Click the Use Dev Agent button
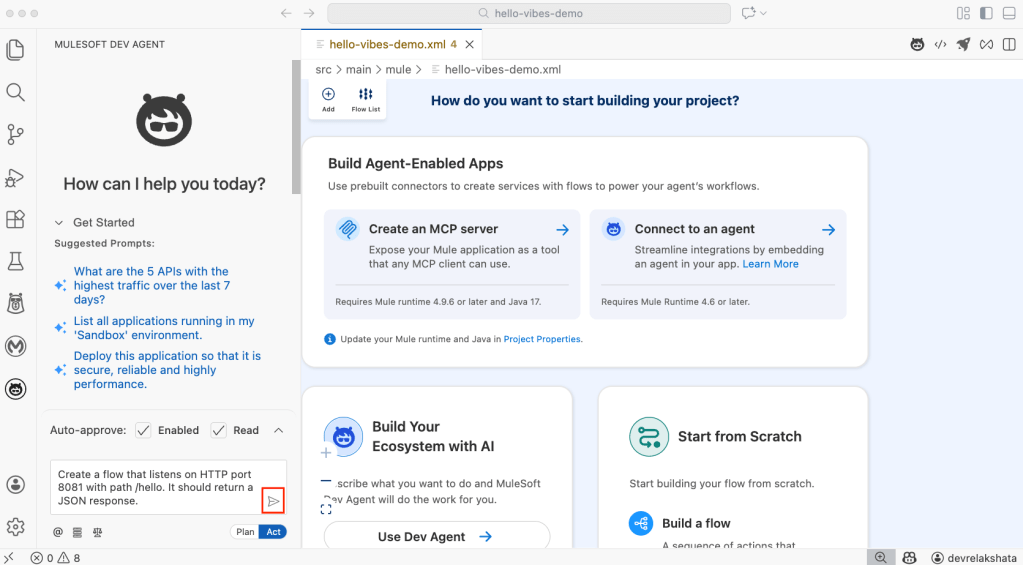The image size is (1023, 565). coord(436,537)
